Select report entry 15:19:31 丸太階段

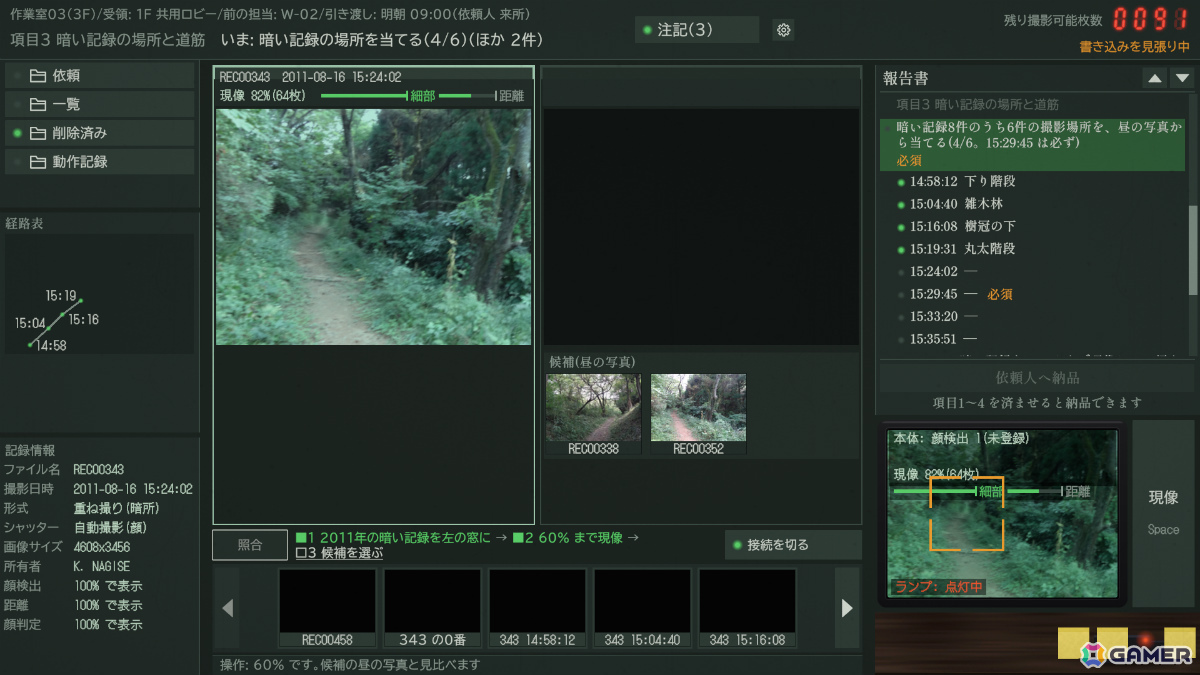[x=1037, y=249]
